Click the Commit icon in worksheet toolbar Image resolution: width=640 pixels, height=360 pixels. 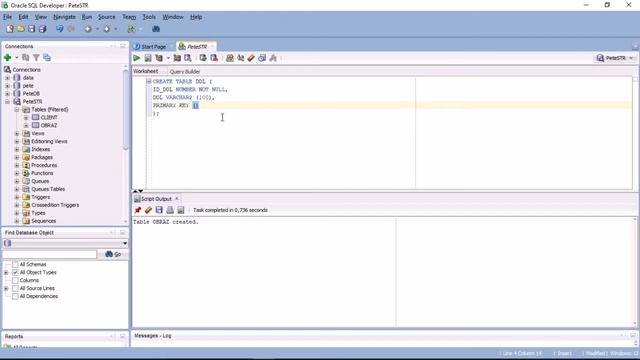pyautogui.click(x=203, y=58)
